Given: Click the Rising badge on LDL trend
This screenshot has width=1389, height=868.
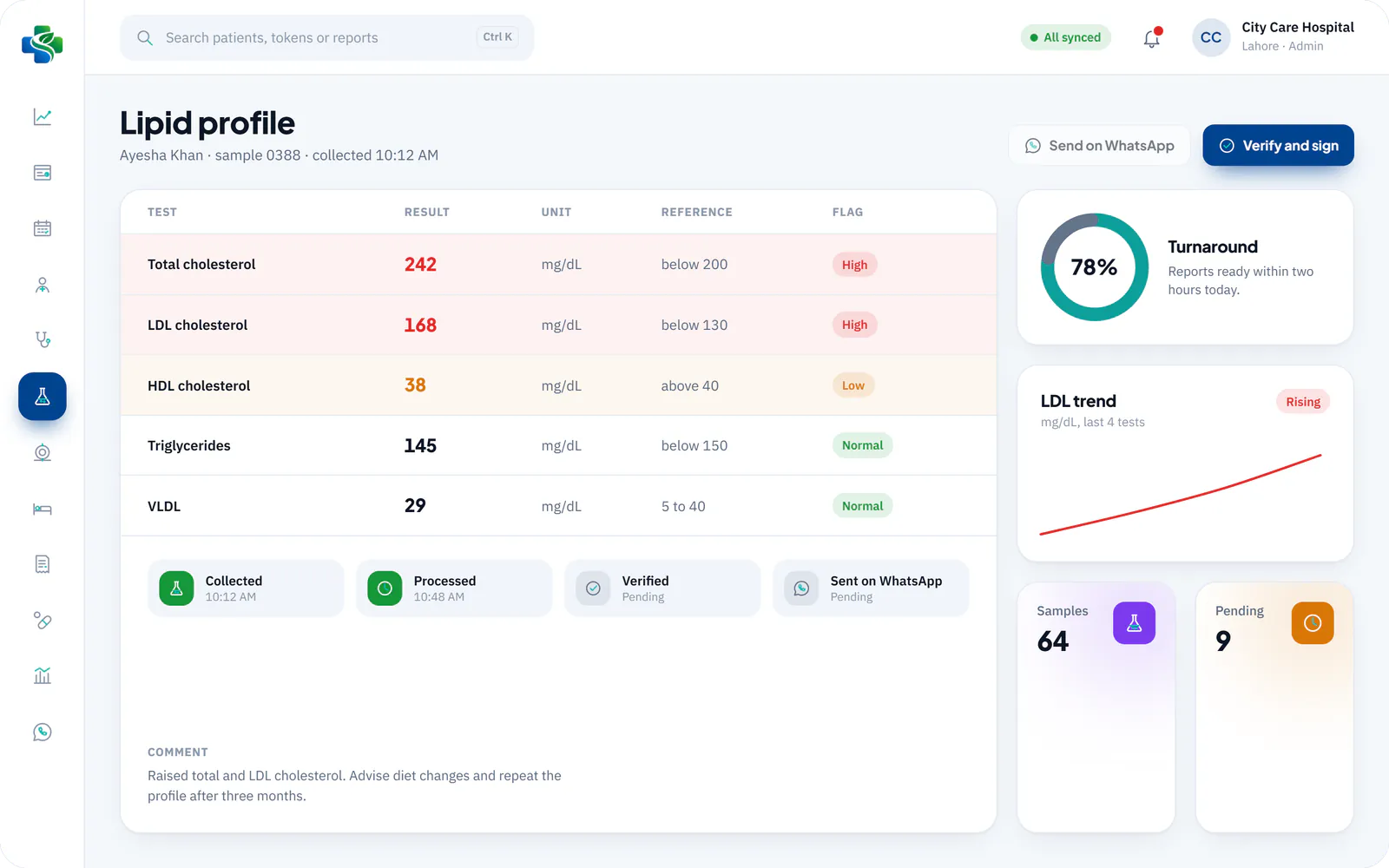Looking at the screenshot, I should pos(1302,402).
